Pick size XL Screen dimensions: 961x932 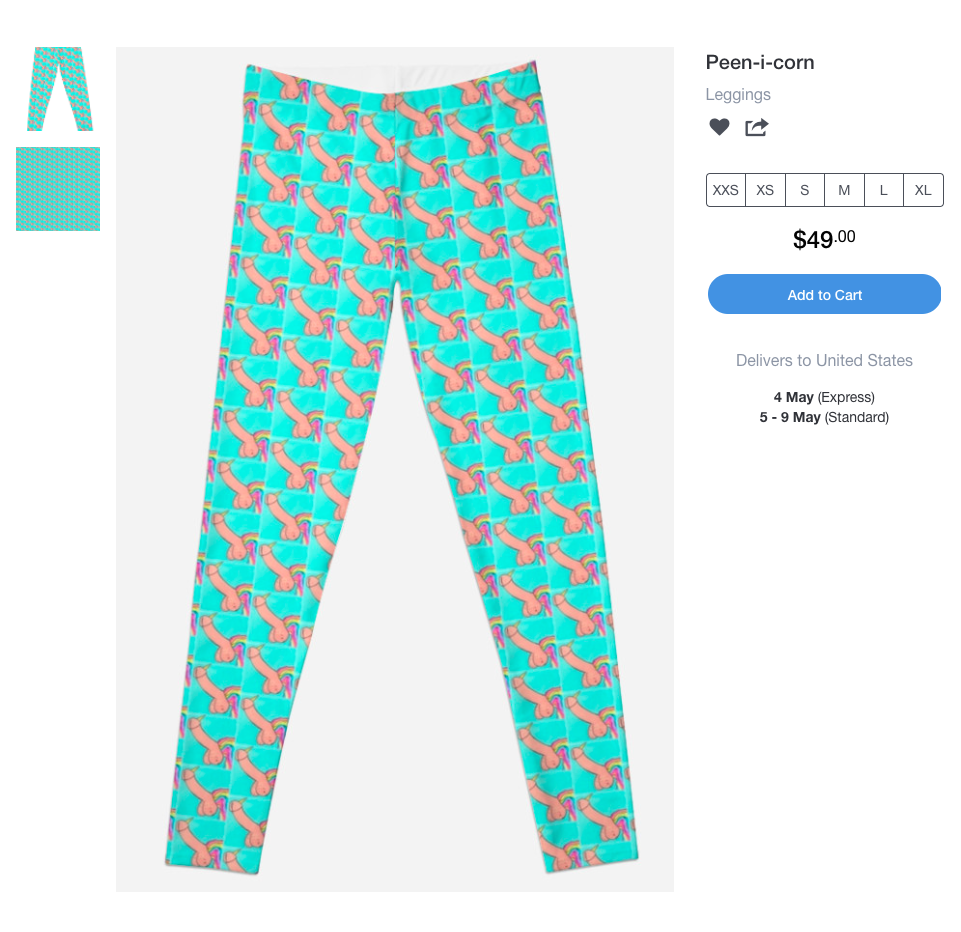point(923,190)
